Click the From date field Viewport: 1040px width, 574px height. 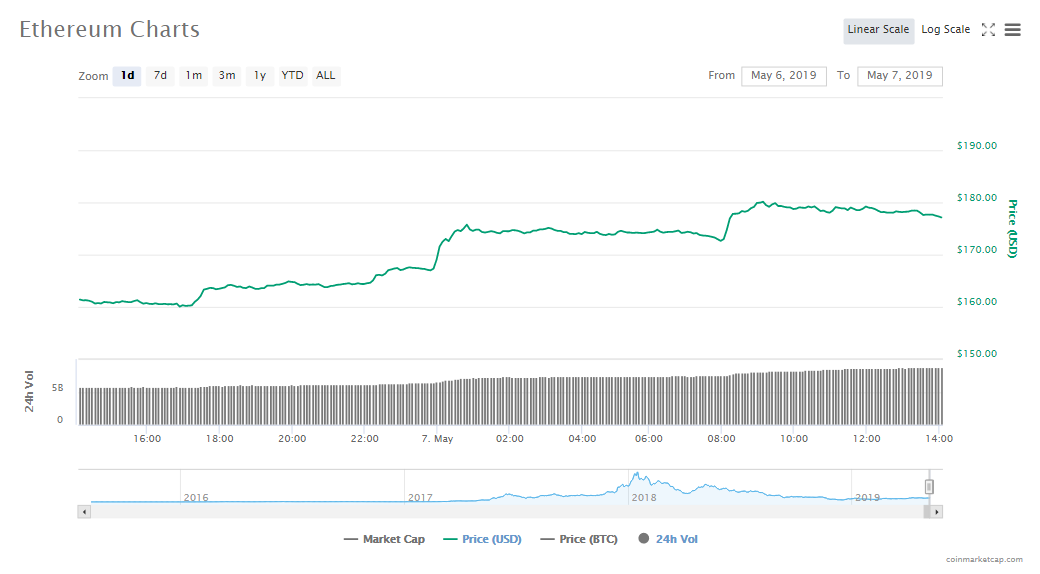(783, 76)
